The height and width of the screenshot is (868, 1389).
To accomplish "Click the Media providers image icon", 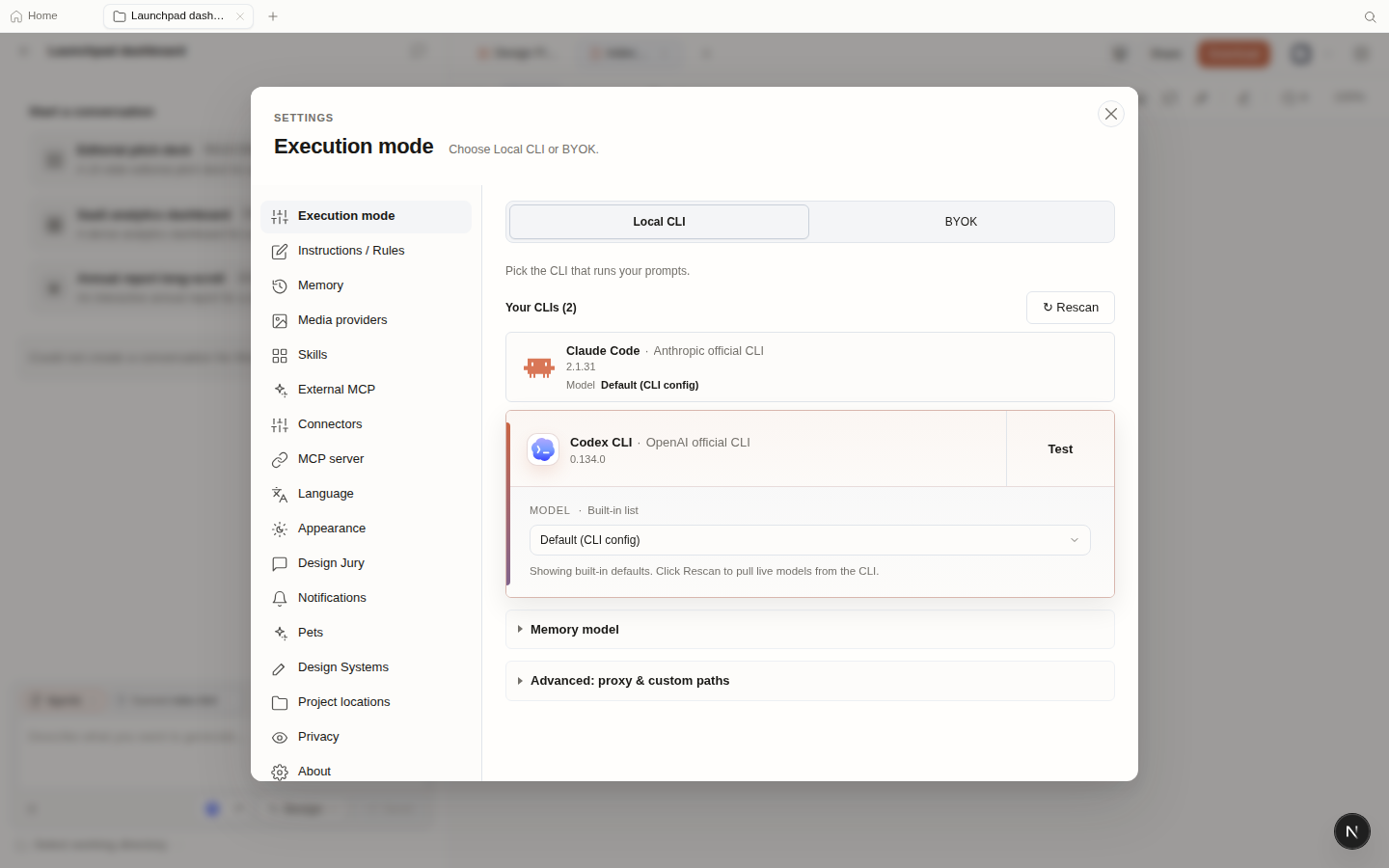I will 280,320.
